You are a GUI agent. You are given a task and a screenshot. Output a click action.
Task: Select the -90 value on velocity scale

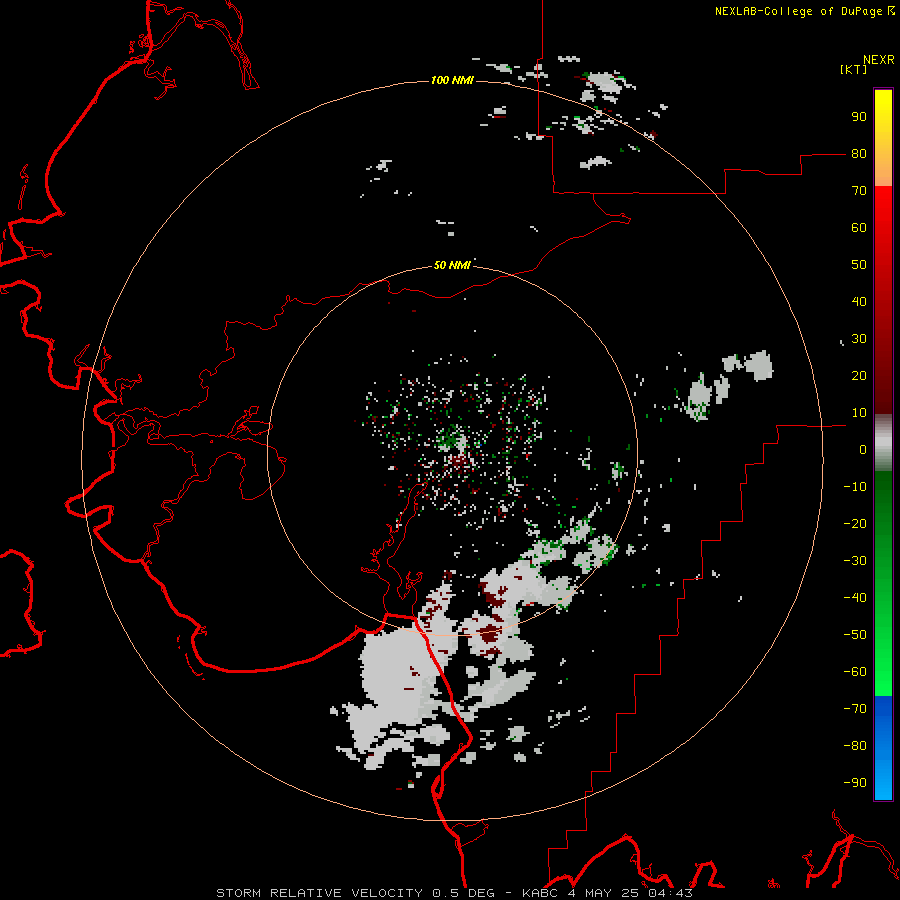[855, 783]
